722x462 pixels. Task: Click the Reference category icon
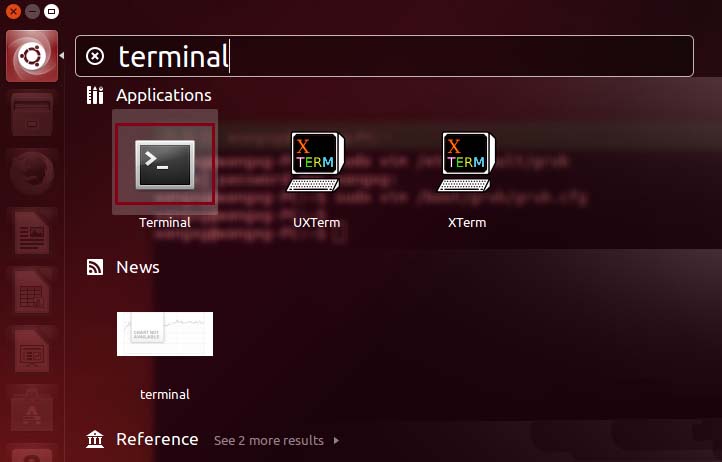coord(95,439)
